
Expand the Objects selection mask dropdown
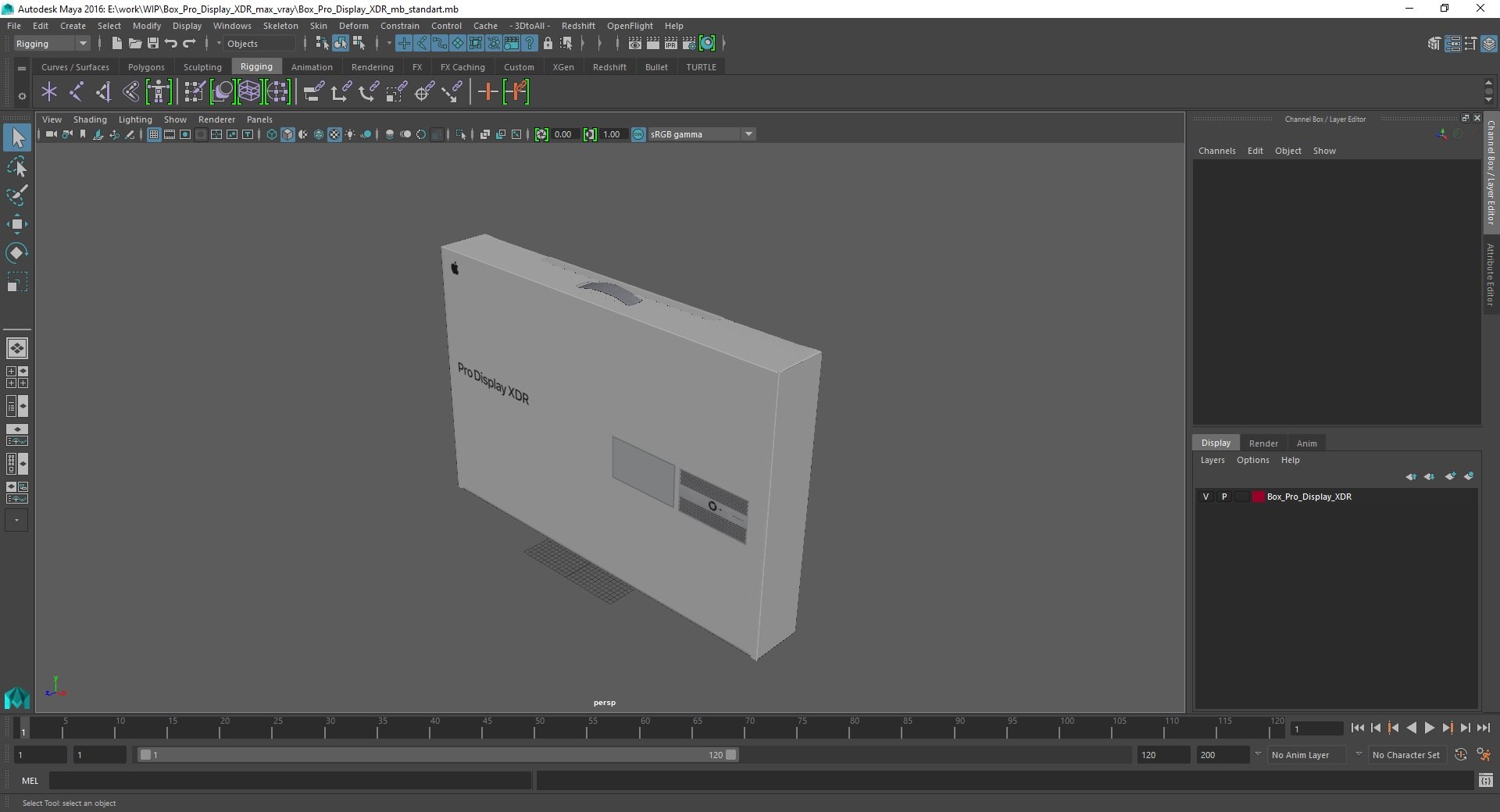pyautogui.click(x=258, y=44)
